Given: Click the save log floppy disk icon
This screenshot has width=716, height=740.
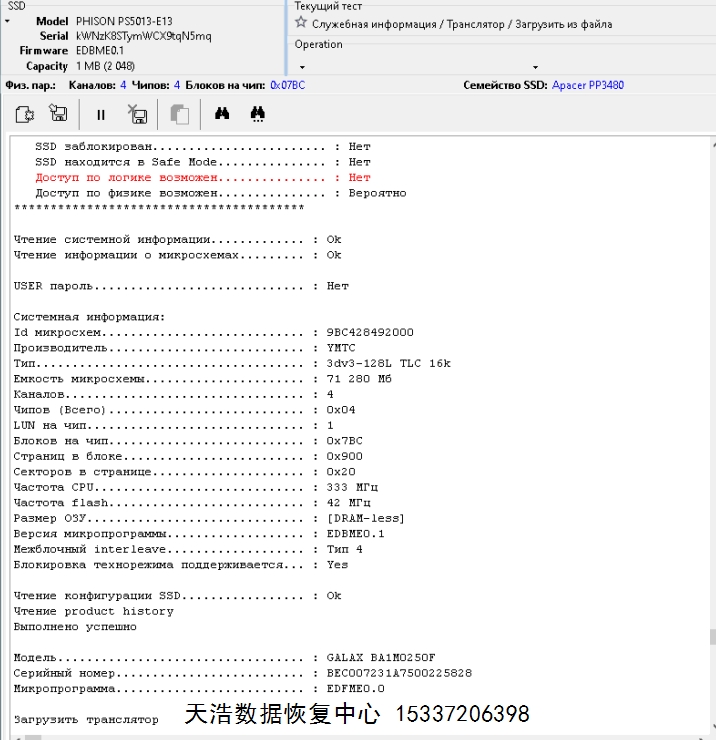Looking at the screenshot, I should (59, 115).
